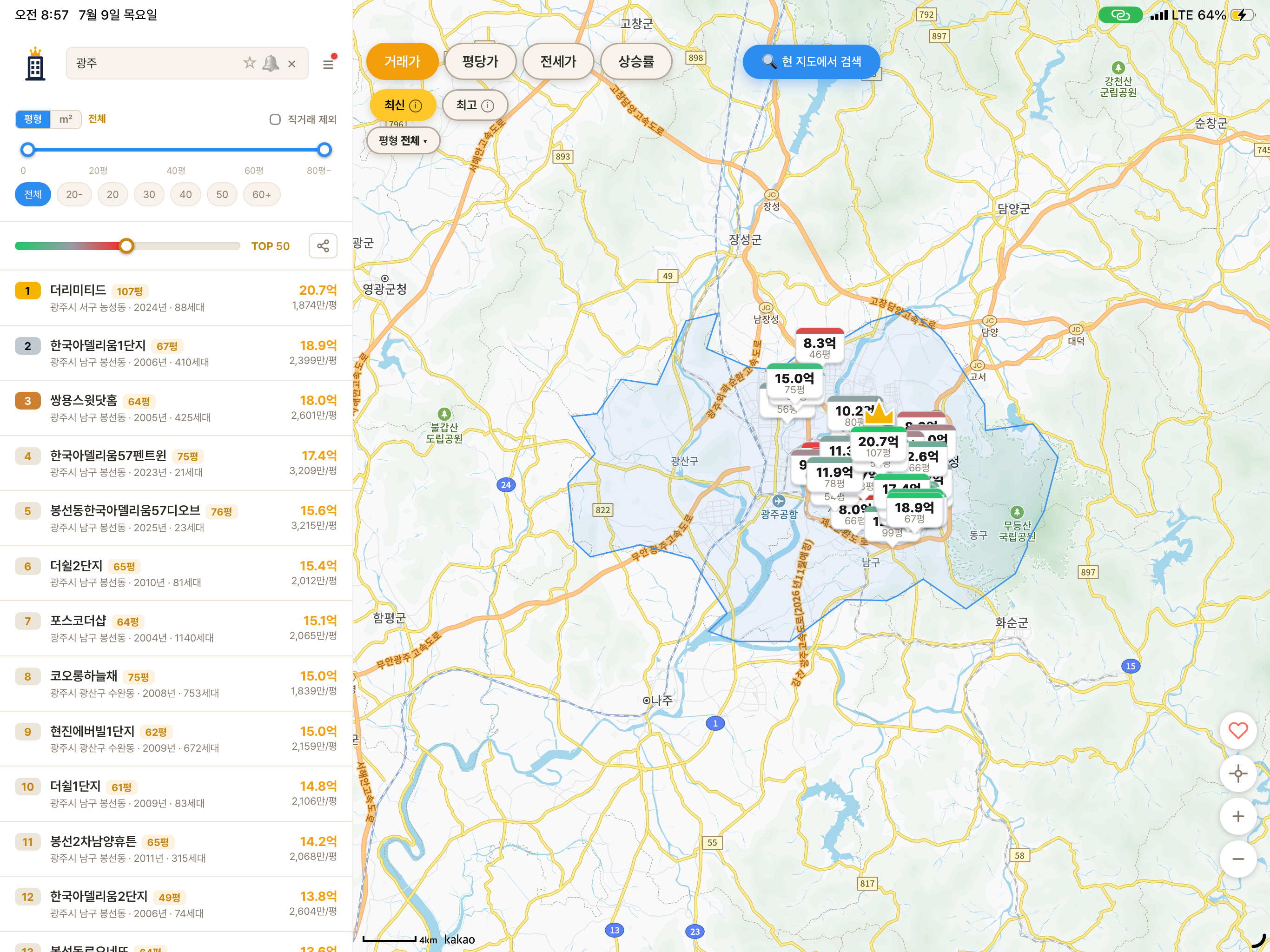Select the 전체 size filter chip

click(33, 195)
